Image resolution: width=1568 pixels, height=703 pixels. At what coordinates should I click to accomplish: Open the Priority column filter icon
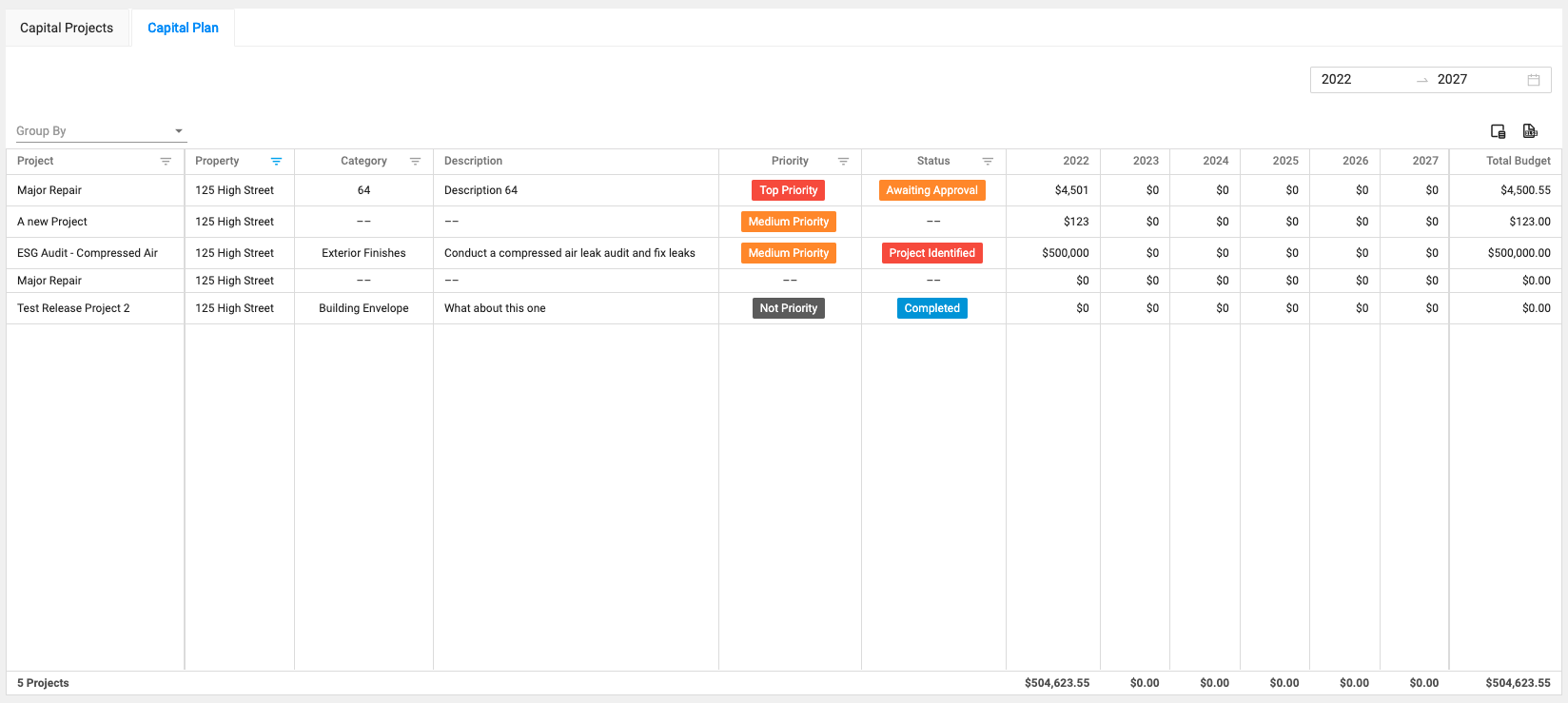click(843, 162)
